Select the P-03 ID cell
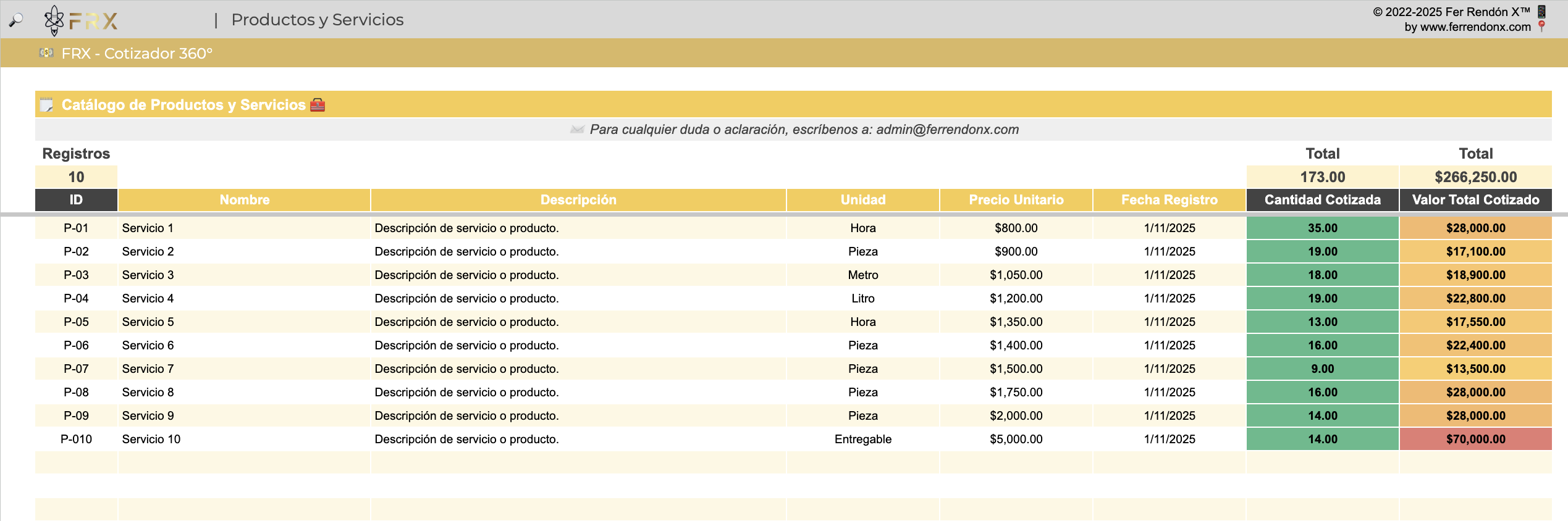 (76, 275)
